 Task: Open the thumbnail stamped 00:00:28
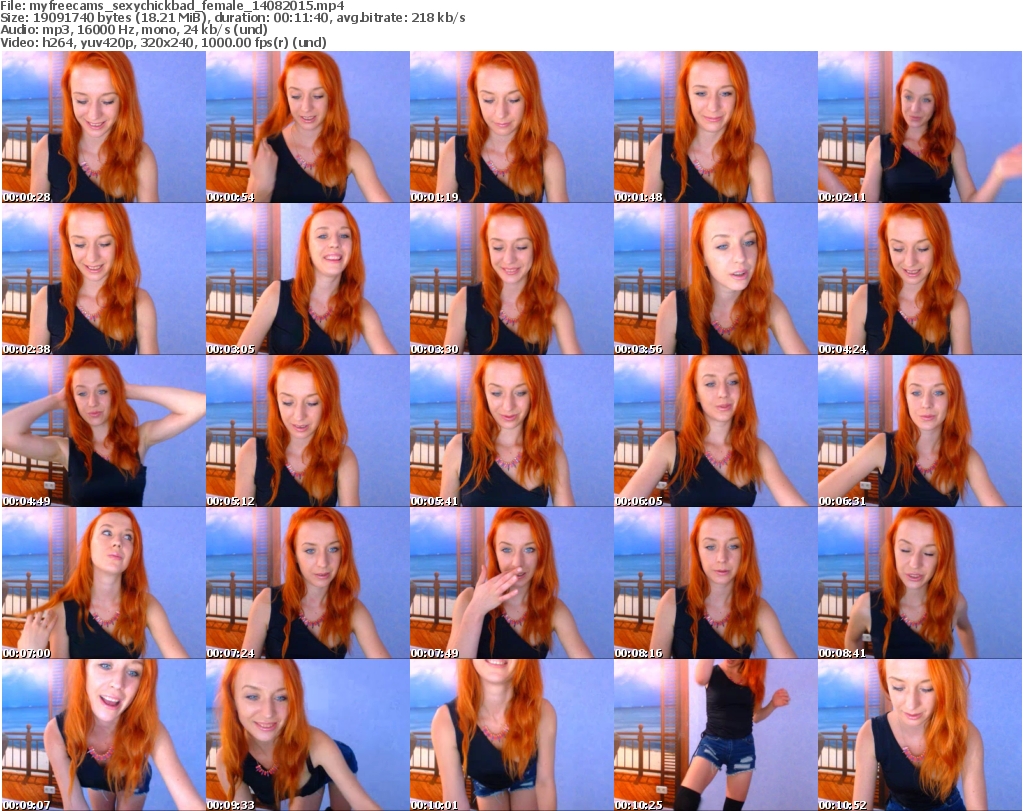coord(104,127)
